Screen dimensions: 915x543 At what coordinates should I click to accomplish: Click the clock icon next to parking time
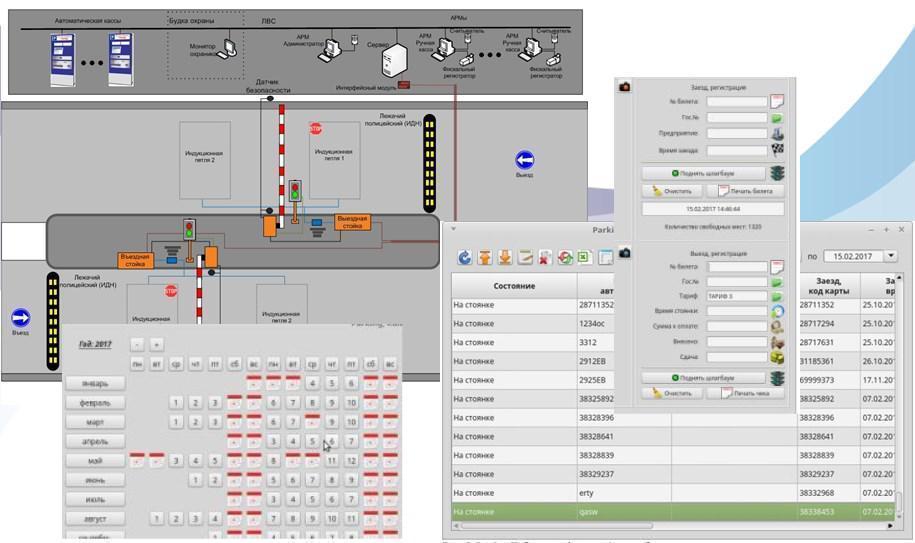(x=777, y=311)
